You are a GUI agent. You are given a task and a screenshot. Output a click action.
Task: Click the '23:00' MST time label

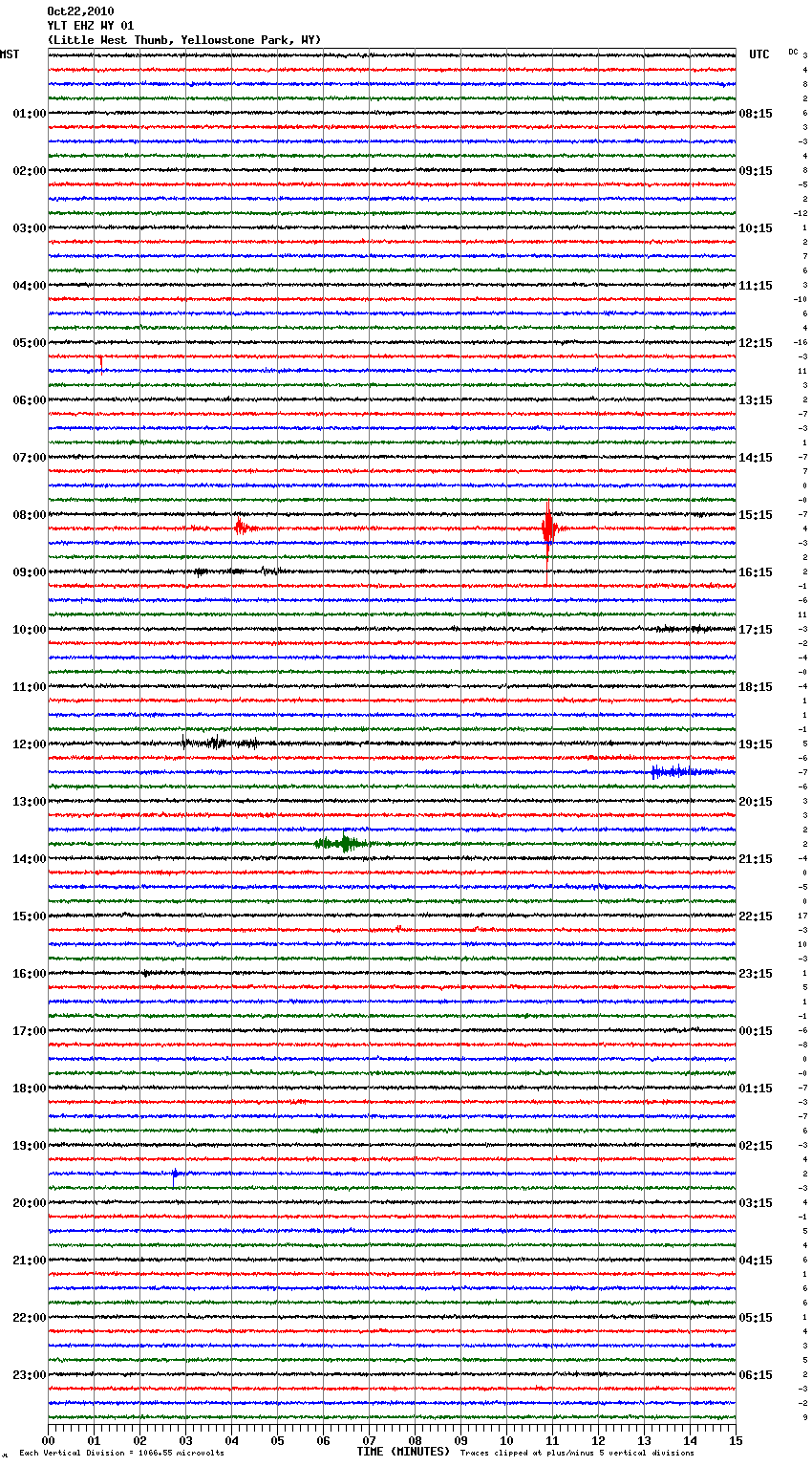30,1375
